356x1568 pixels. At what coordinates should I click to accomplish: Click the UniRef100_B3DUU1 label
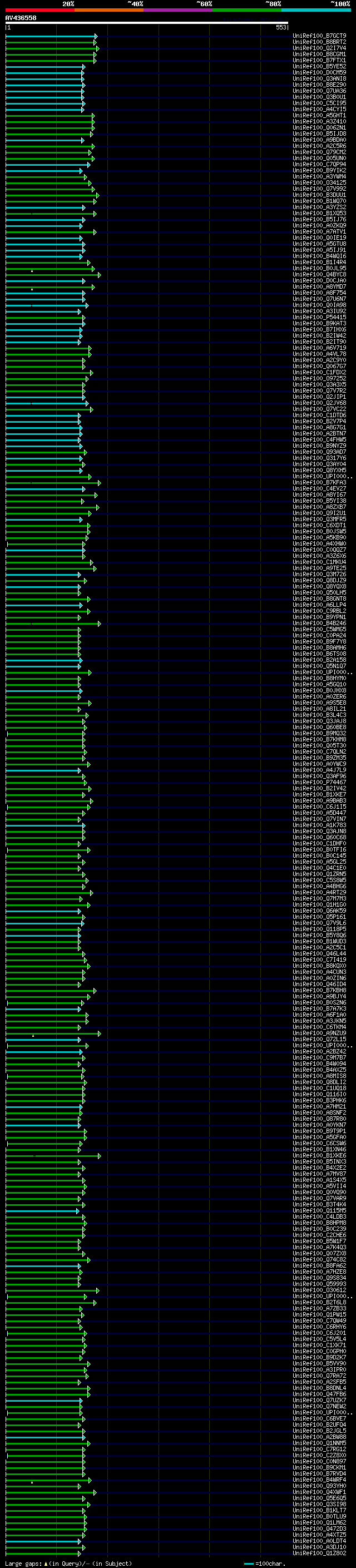tap(319, 195)
